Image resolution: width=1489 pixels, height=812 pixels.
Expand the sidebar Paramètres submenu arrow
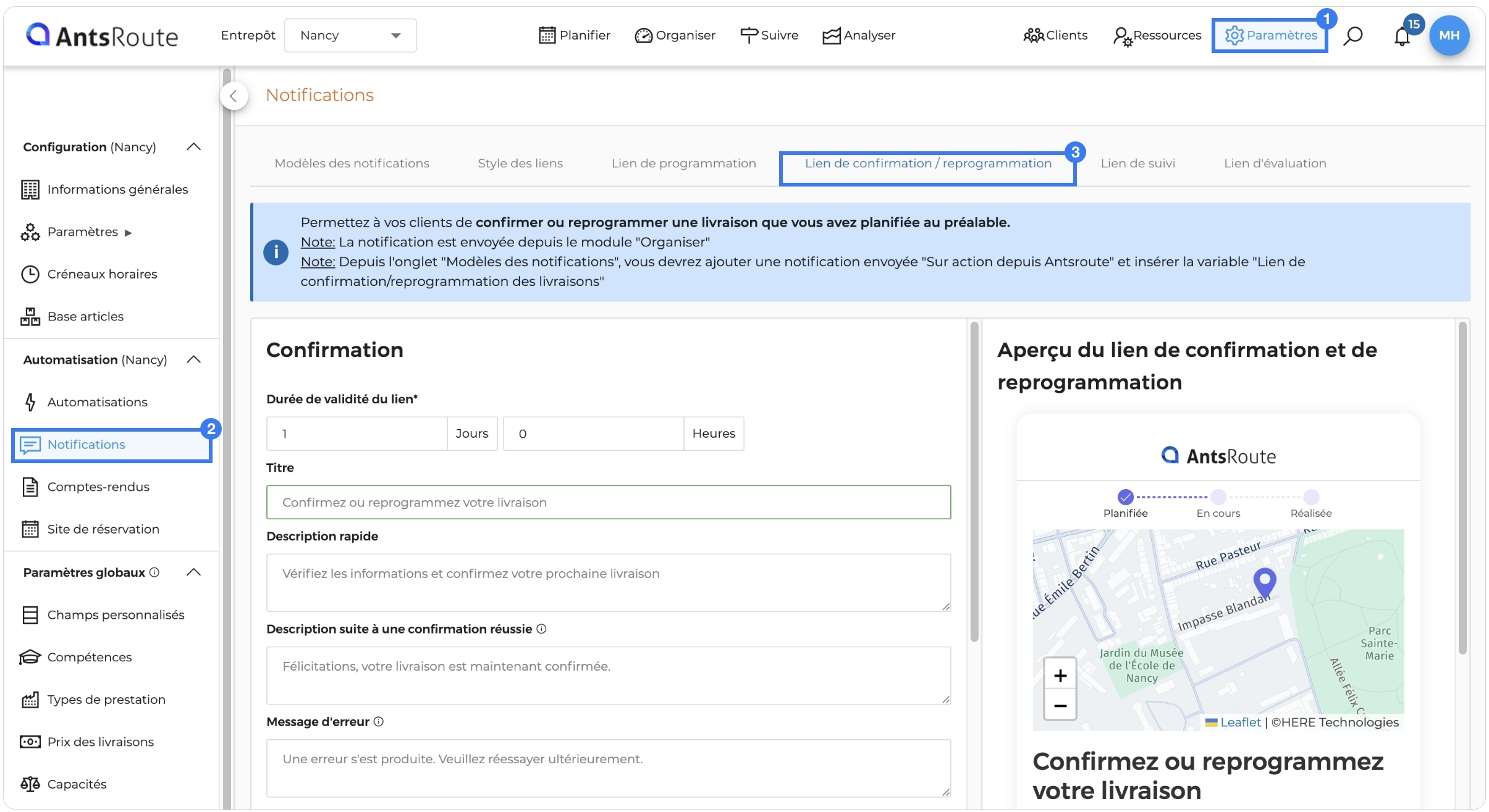tap(129, 233)
